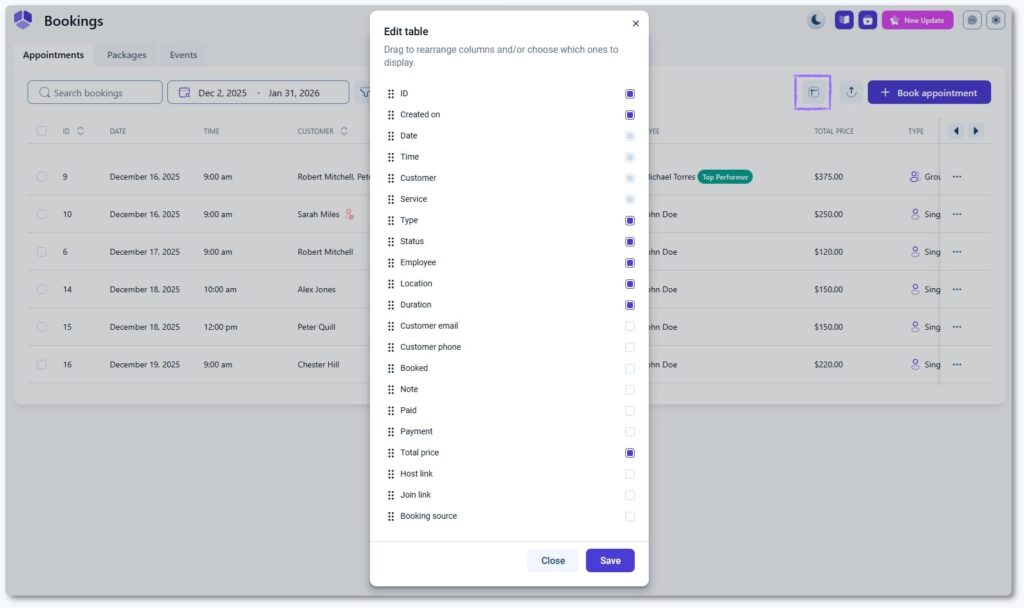
Task: Enable the Customer email column checkbox
Action: (x=630, y=326)
